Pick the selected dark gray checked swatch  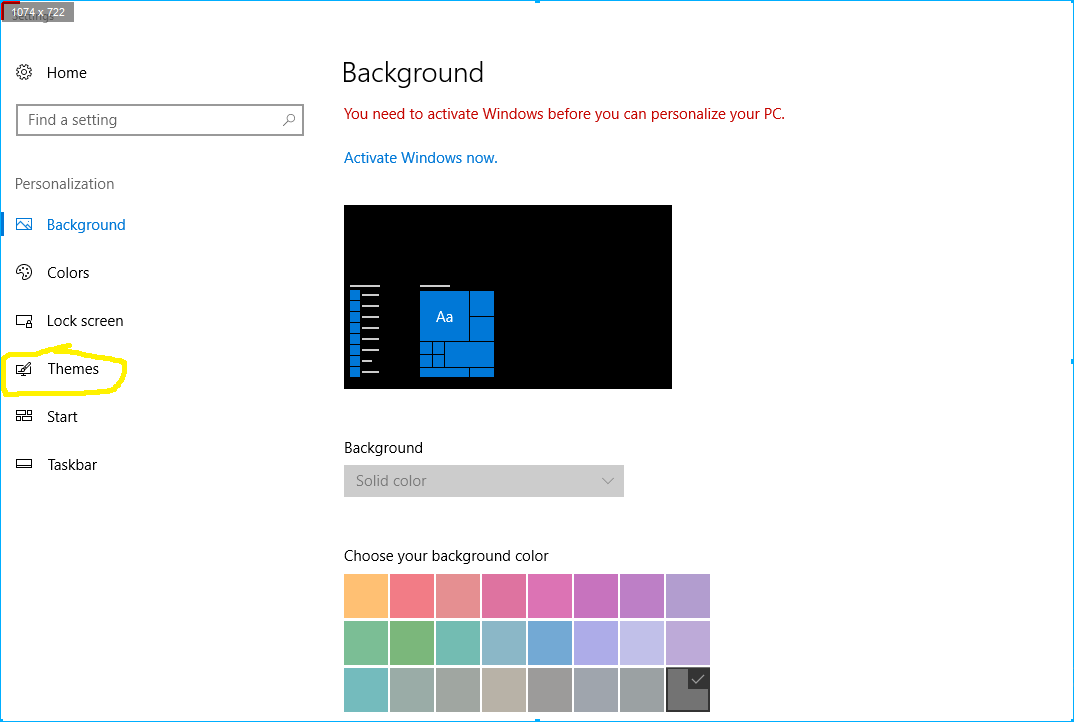click(x=688, y=689)
